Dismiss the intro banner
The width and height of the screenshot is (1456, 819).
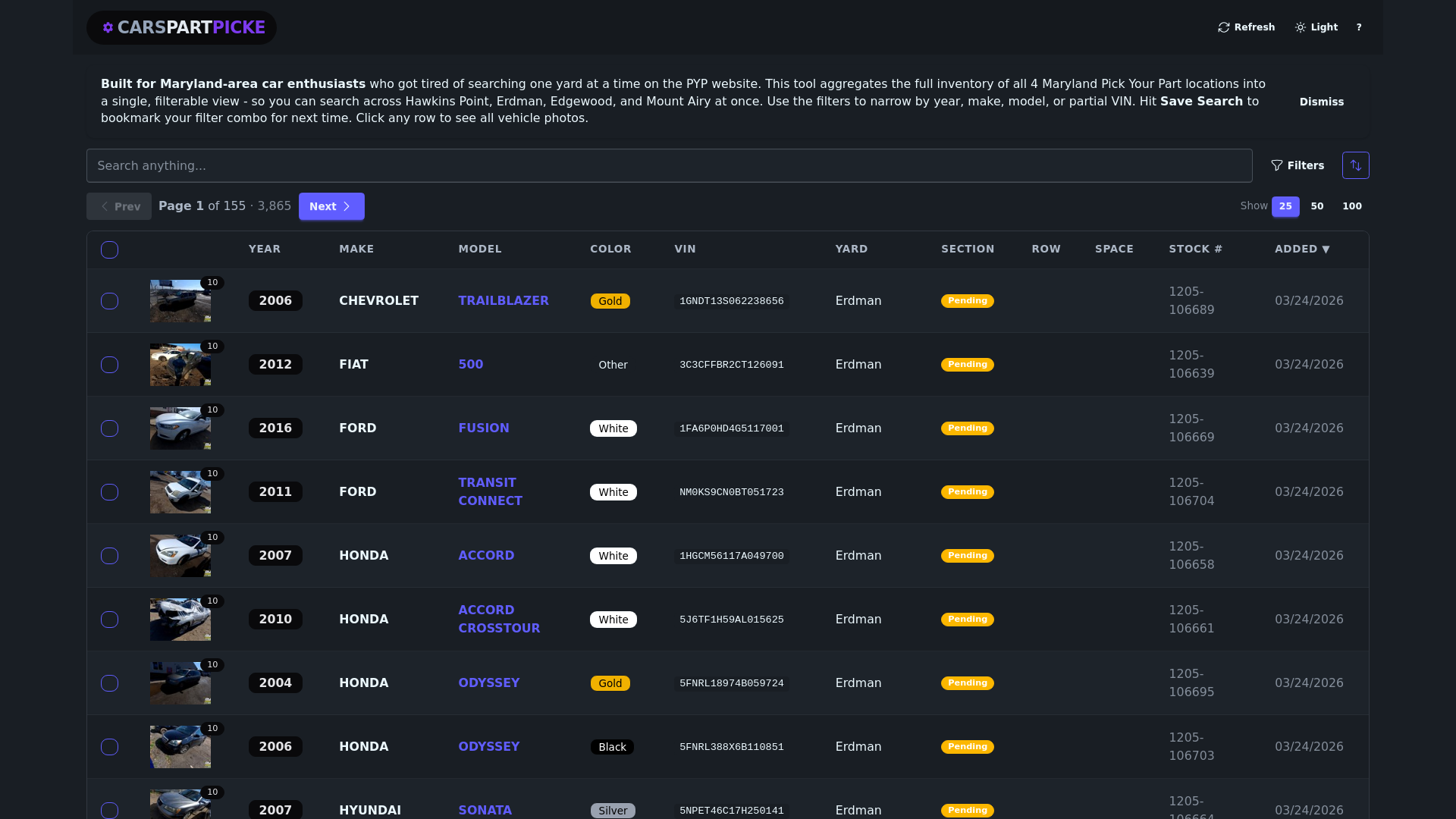(1321, 102)
